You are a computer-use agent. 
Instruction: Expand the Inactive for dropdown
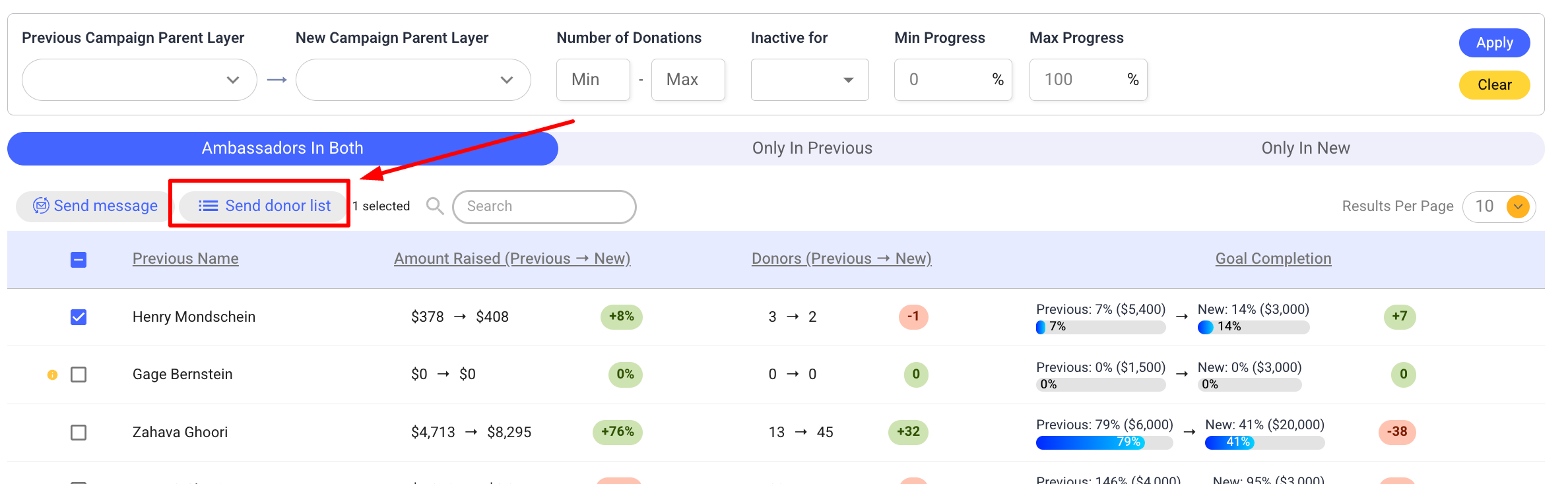pos(809,80)
